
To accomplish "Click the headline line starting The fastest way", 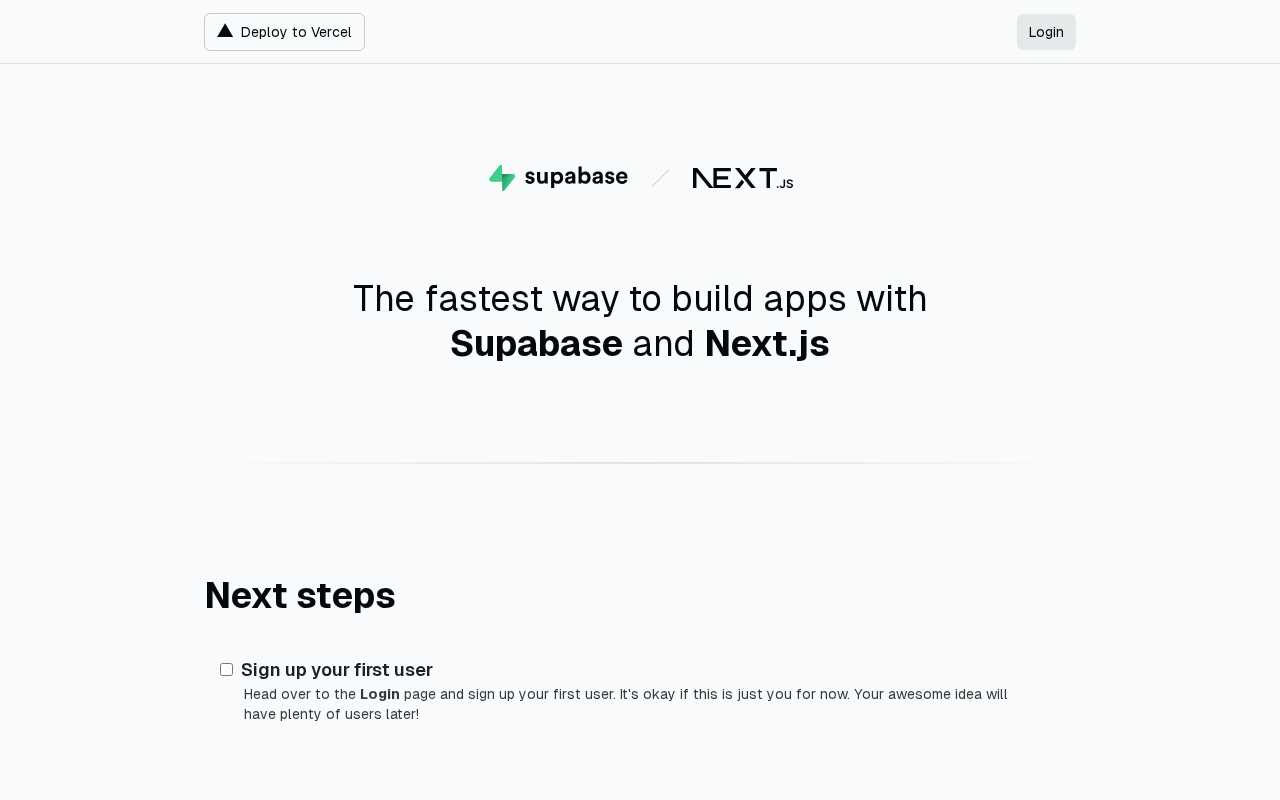I will pos(640,299).
